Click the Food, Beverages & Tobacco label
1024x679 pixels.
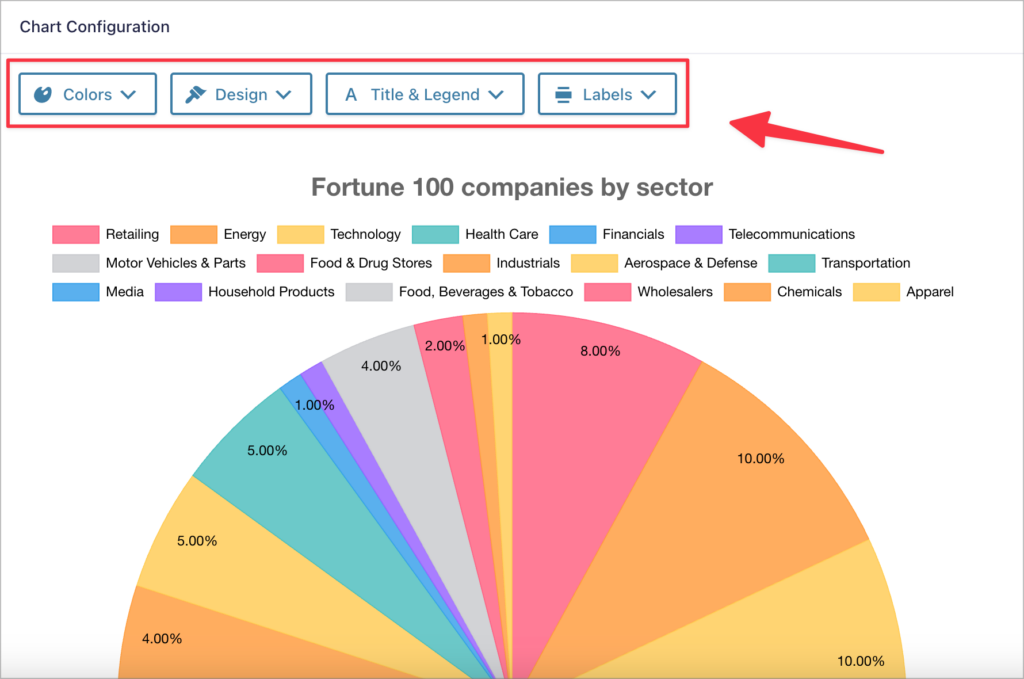[x=486, y=292]
